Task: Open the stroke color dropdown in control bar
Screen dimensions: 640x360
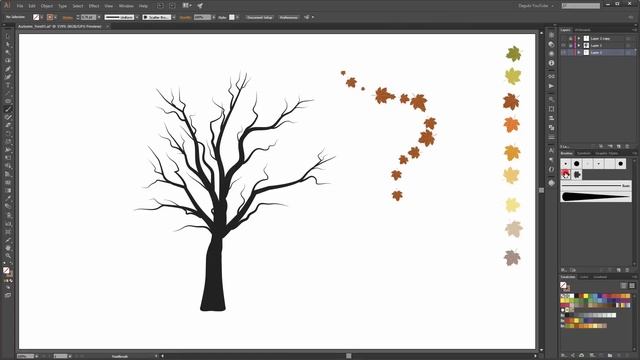Action: point(56,17)
